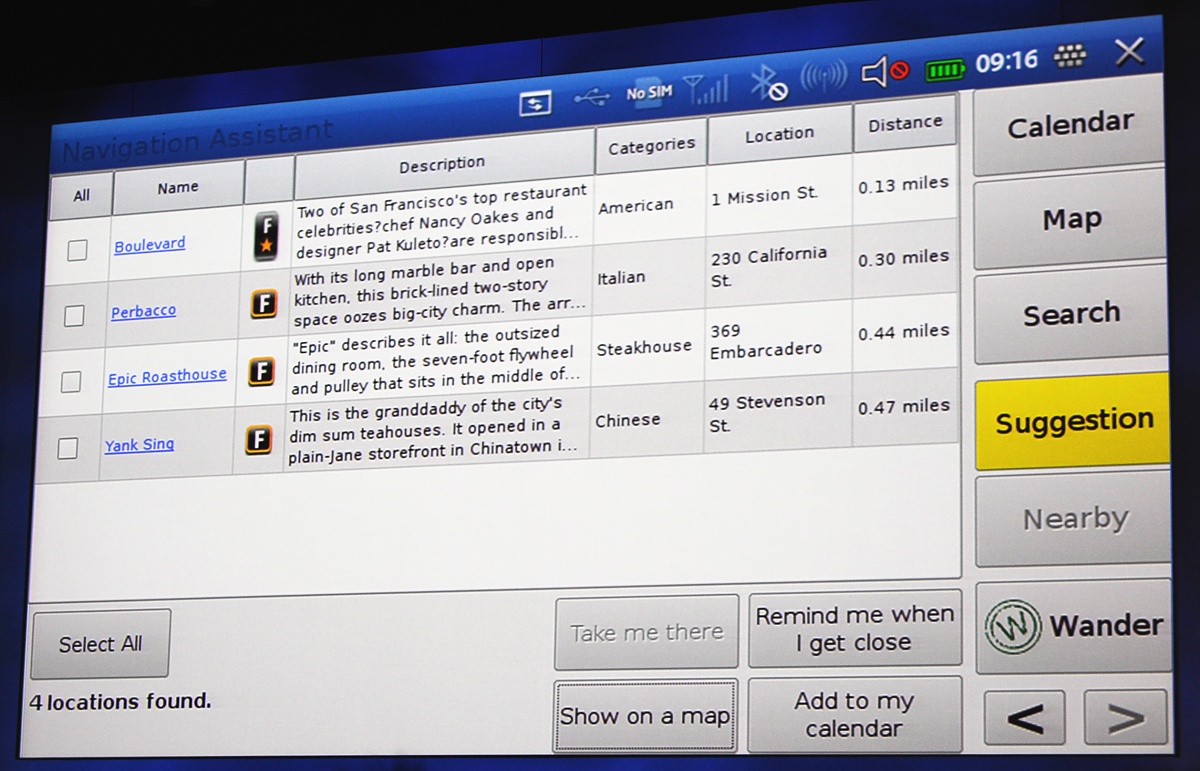
Task: Tap the battery indicator icon
Action: 944,69
